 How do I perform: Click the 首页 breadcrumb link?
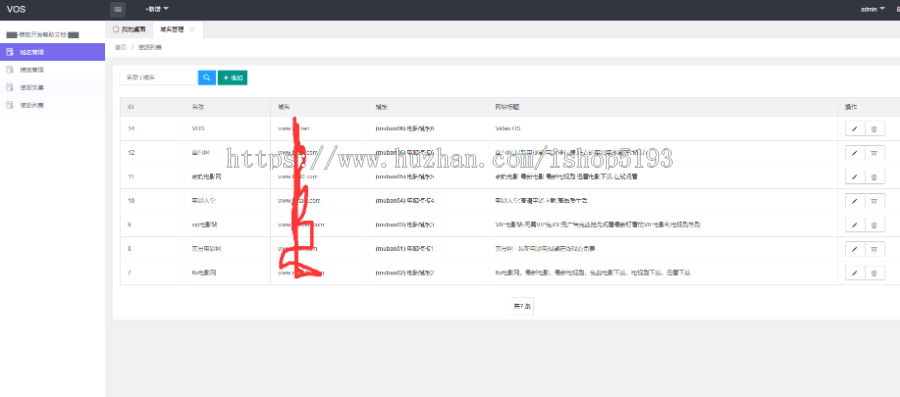(121, 48)
